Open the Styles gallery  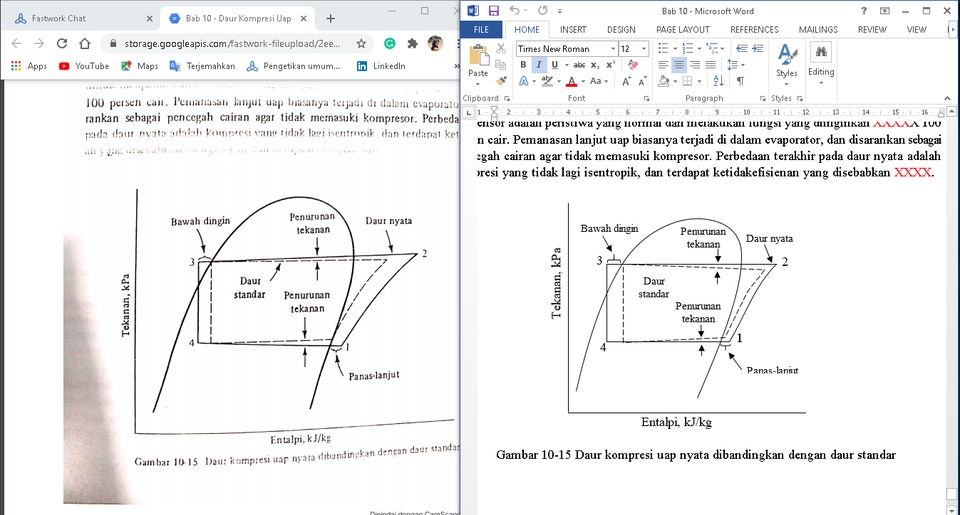787,64
